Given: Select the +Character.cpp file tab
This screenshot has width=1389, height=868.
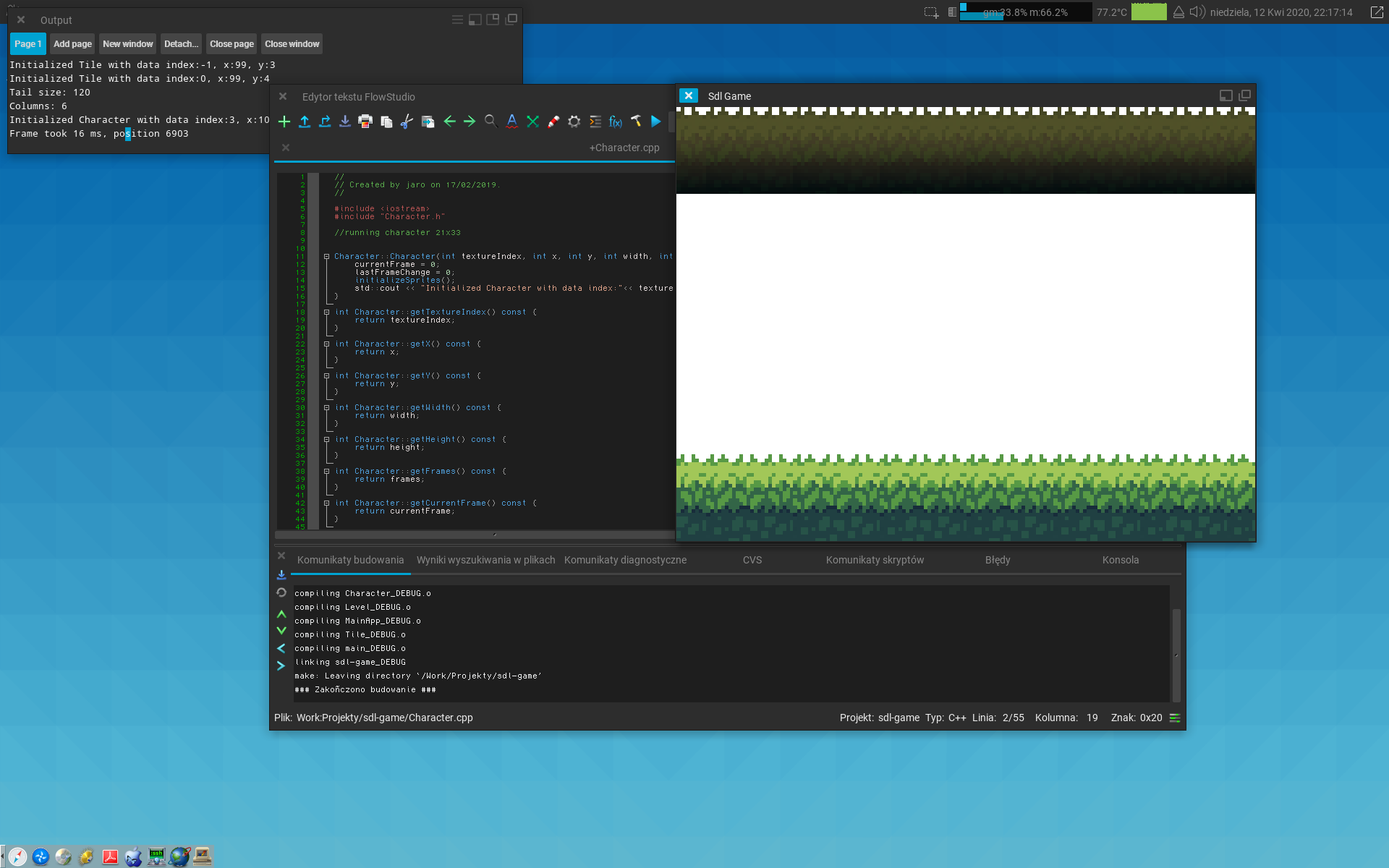Looking at the screenshot, I should pyautogui.click(x=624, y=148).
